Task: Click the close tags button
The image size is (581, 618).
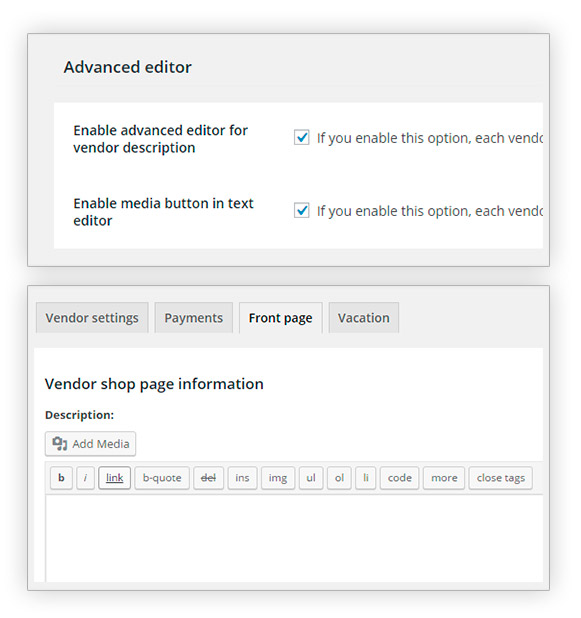Action: tap(501, 478)
